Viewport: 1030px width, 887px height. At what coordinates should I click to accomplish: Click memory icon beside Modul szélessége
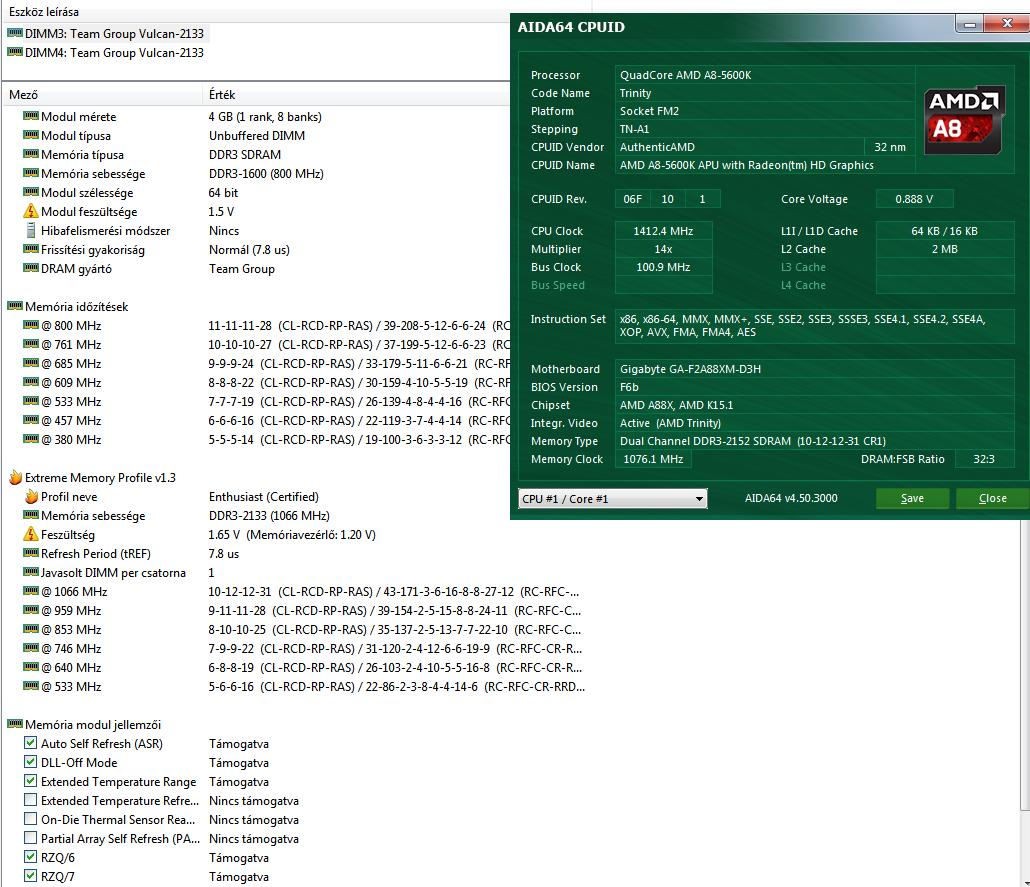[31, 193]
